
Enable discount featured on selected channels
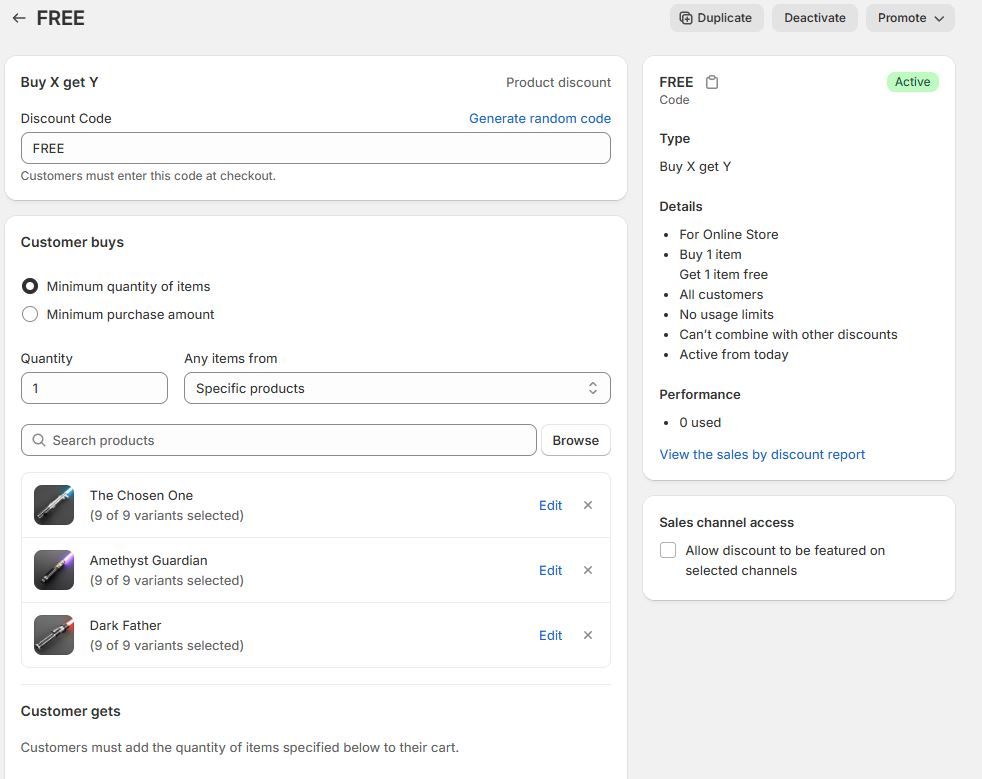coord(668,550)
